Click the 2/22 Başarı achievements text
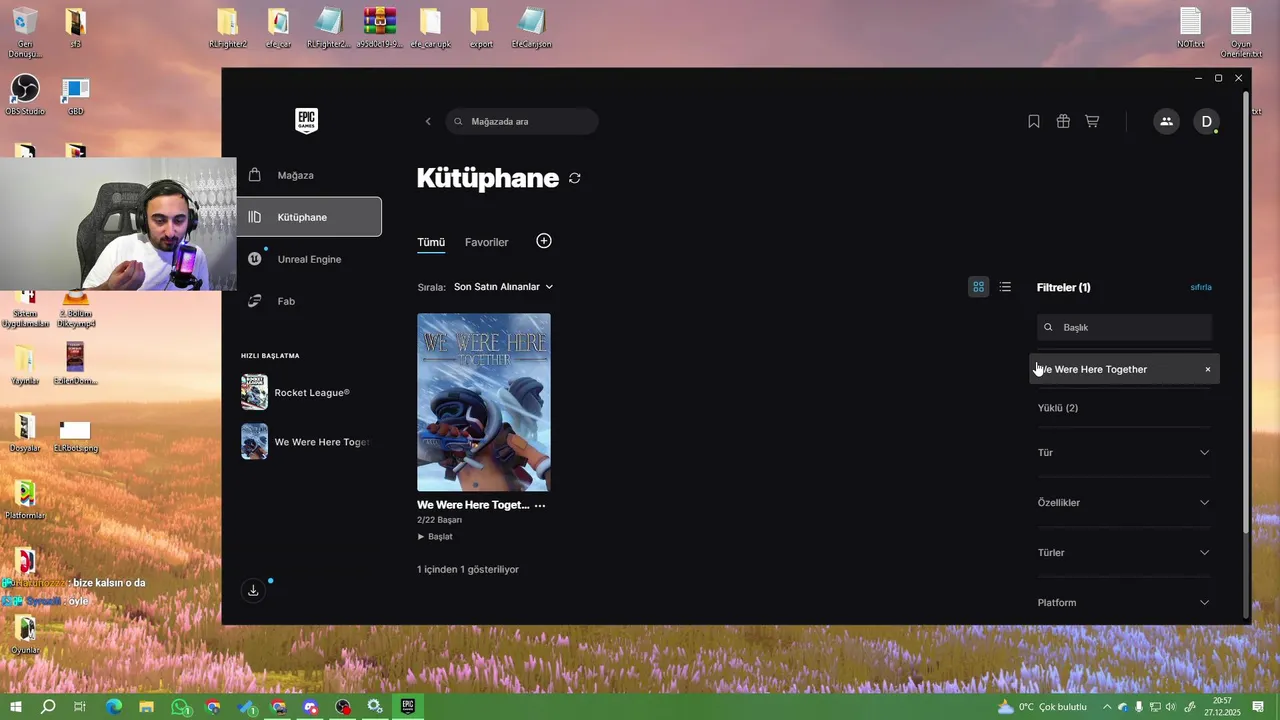The height and width of the screenshot is (720, 1280). tap(439, 520)
